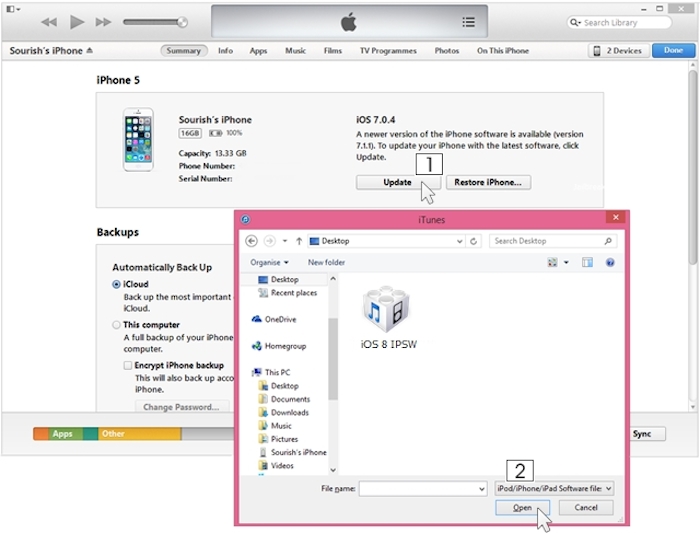Screen dimensions: 700x533
Task: Refresh the Desktop folder listing
Action: [x=473, y=241]
